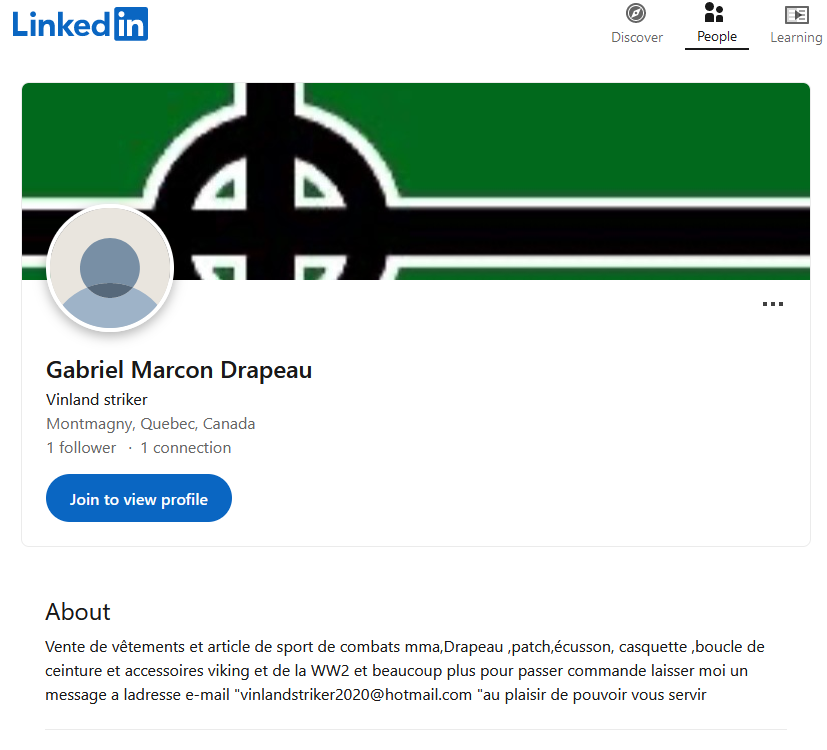Click the 1 connection count

186,448
